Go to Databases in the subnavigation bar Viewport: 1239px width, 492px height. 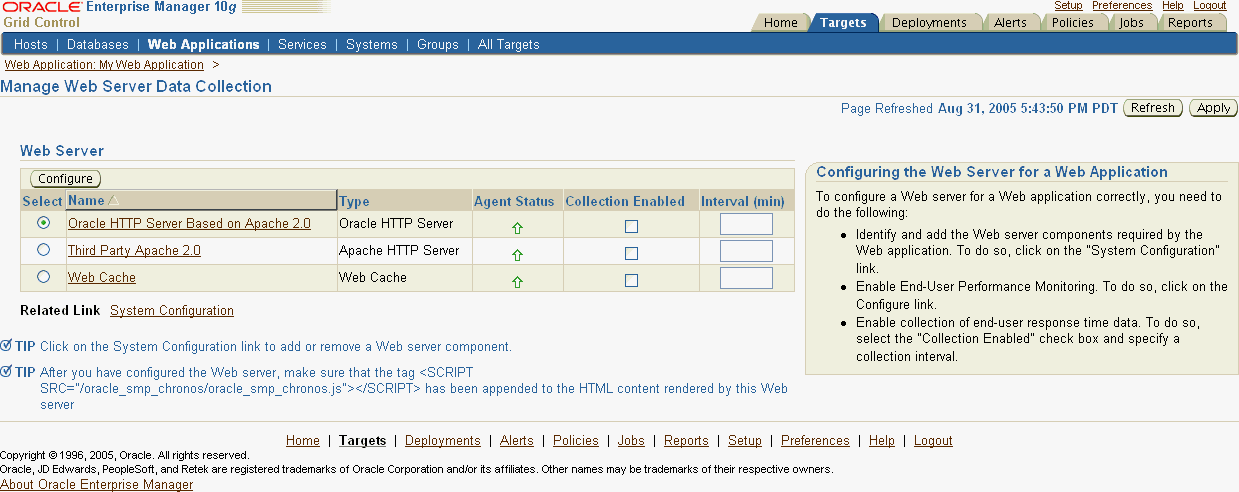click(98, 44)
